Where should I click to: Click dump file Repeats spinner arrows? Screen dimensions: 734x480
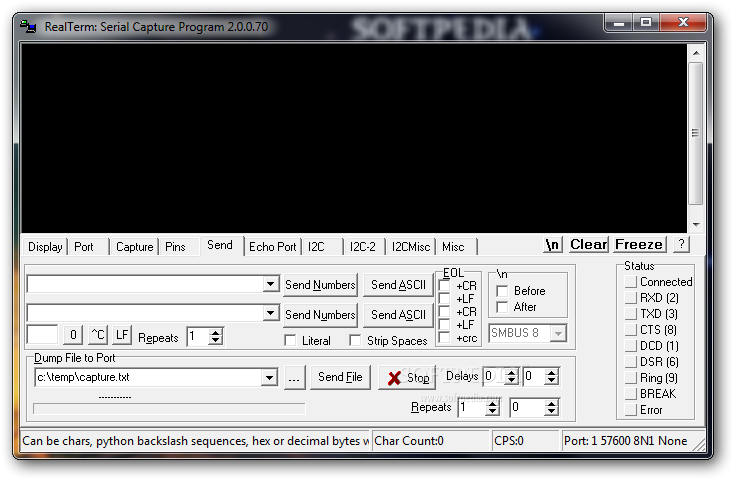[492, 408]
